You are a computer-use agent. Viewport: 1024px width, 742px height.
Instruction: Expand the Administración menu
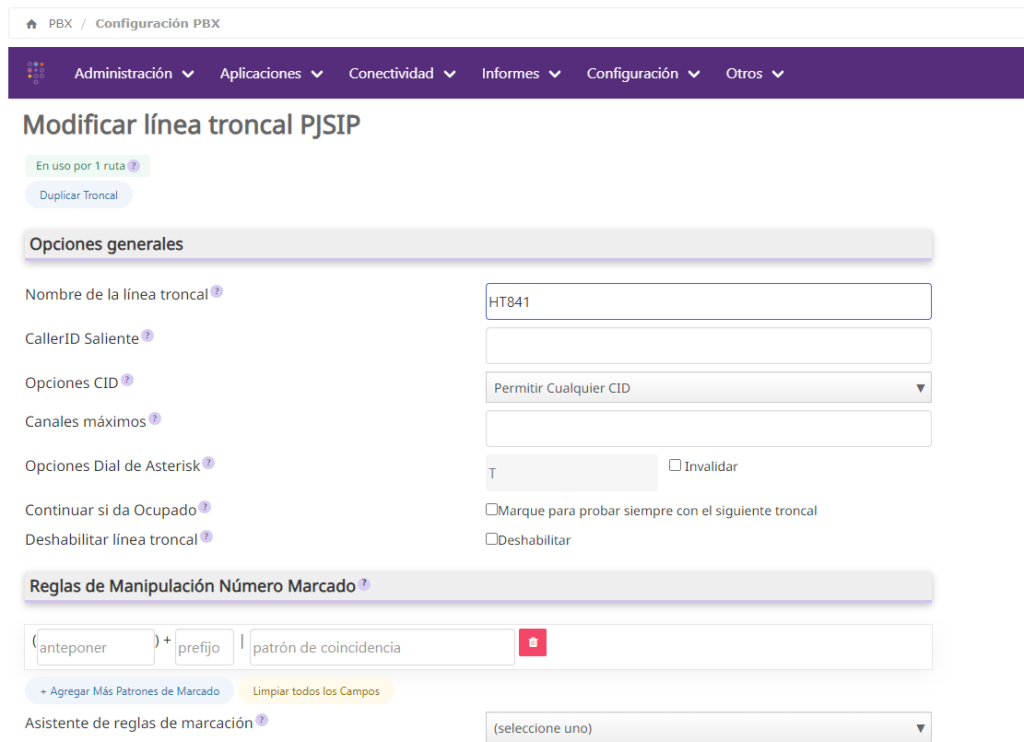tap(134, 73)
